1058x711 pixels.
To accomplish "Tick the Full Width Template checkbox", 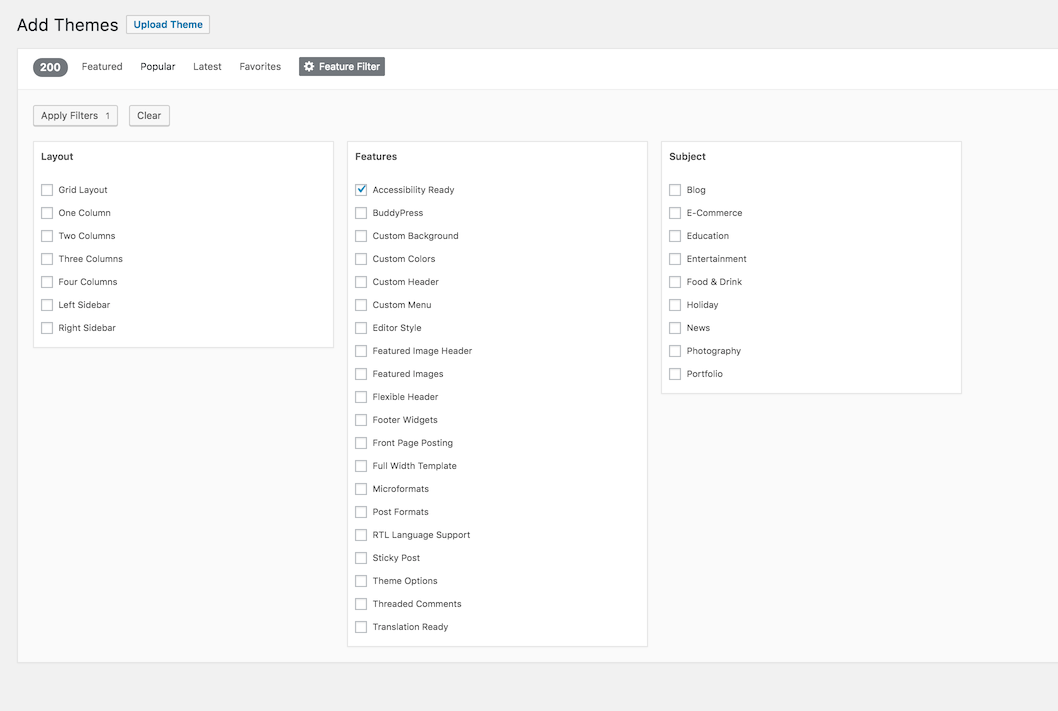I will [361, 465].
